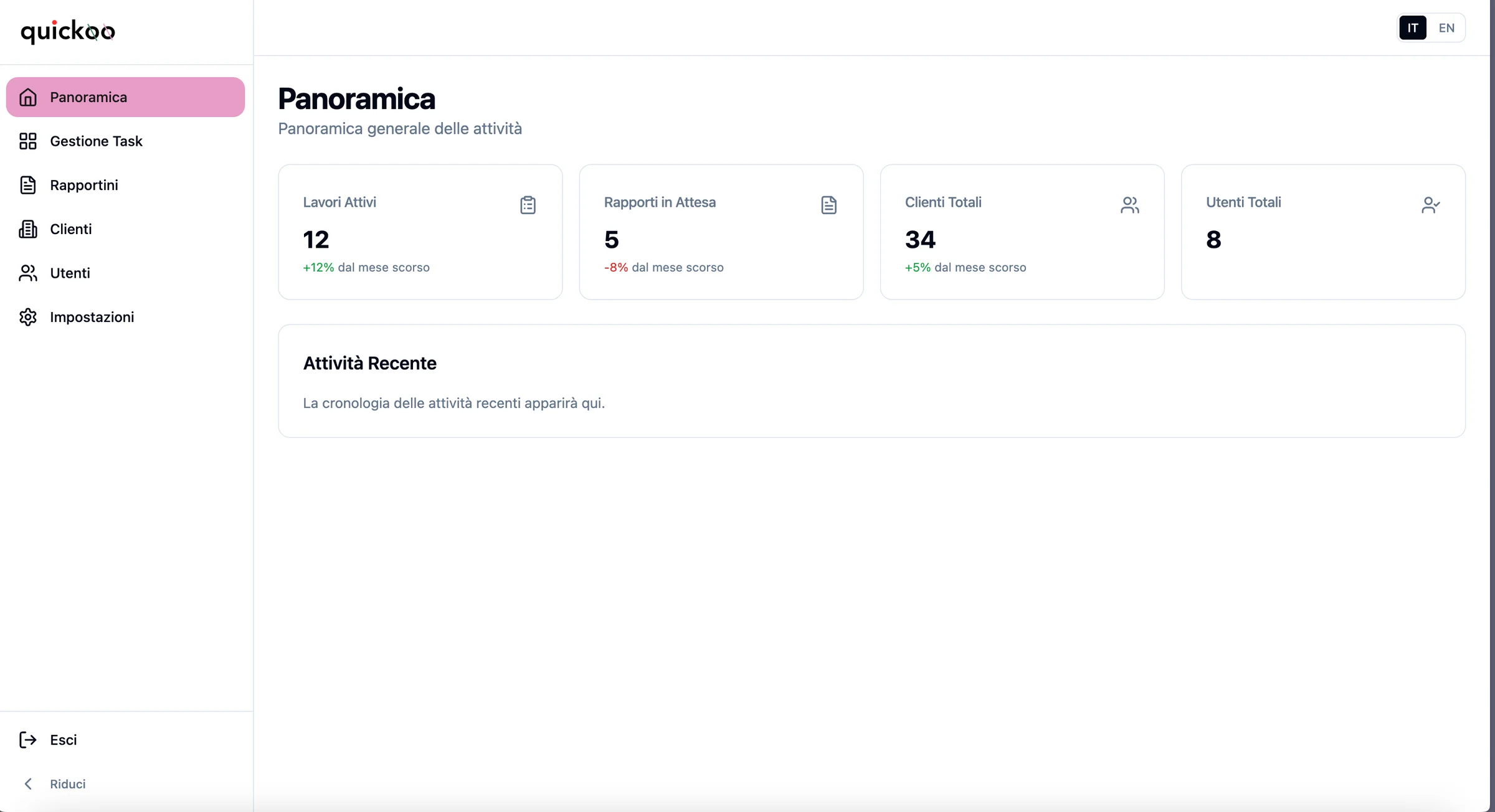Click the Riduci text label
This screenshot has height=812, width=1495.
(68, 784)
